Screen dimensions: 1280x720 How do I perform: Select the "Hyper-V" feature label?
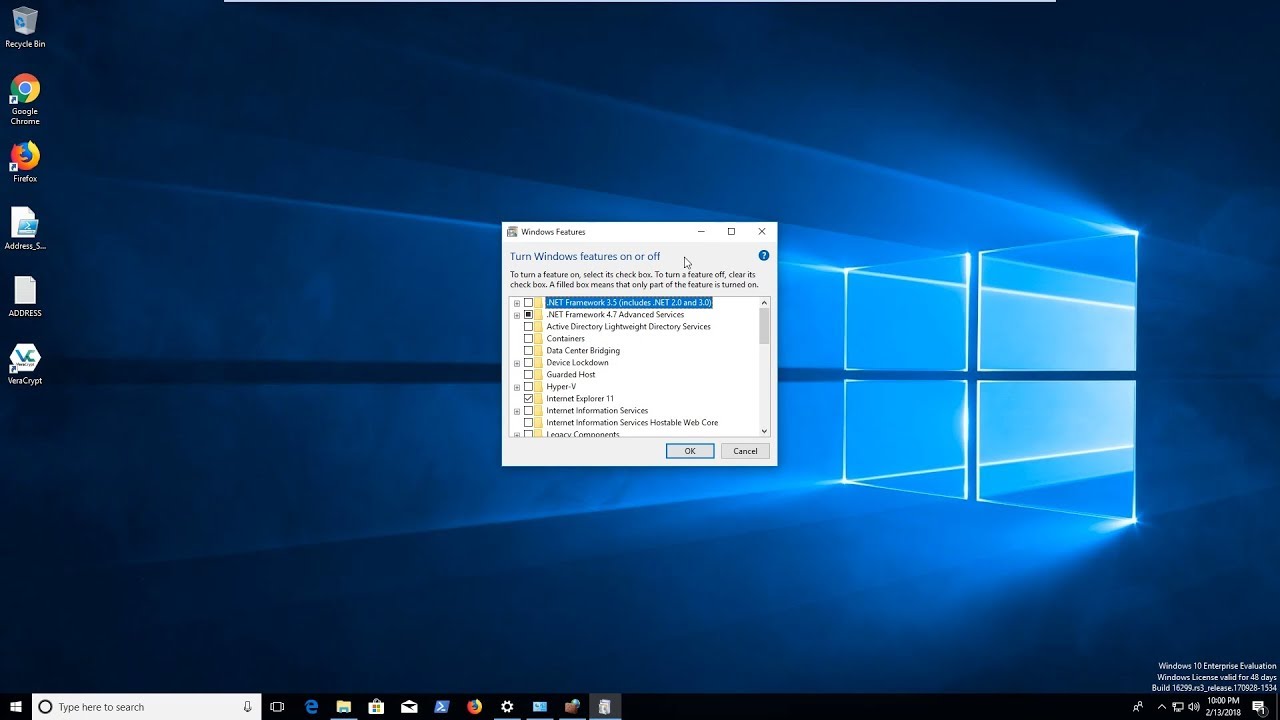click(x=561, y=387)
